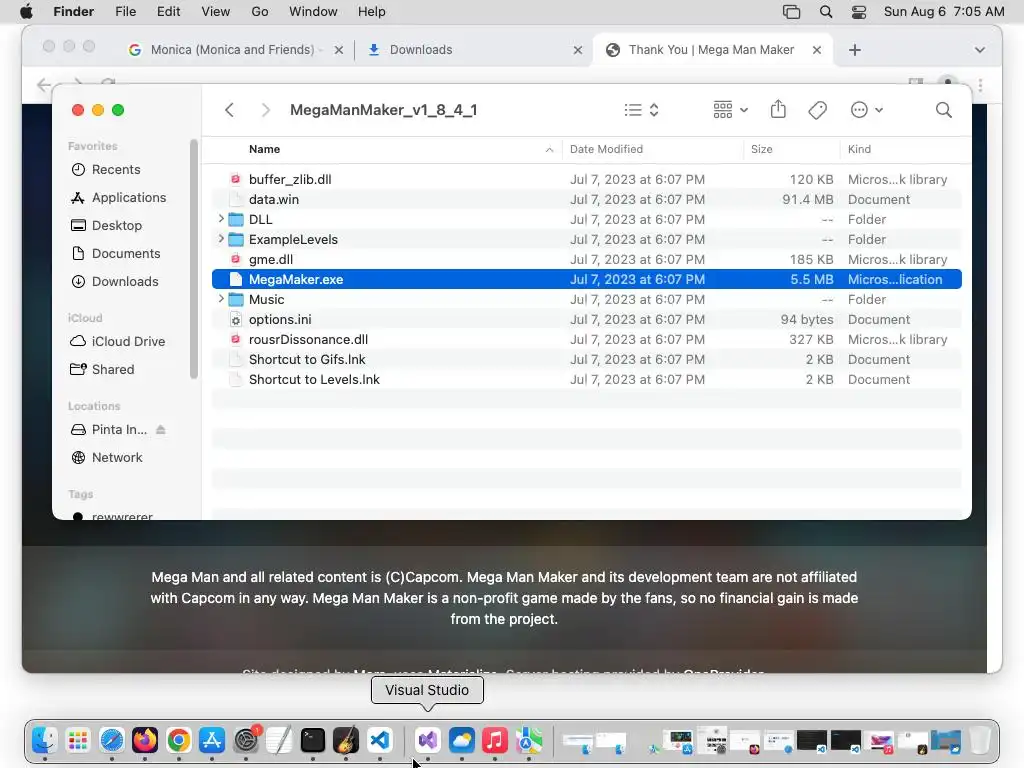Click the Stage Manager icon in menu bar
1024x768 pixels.
[x=792, y=12]
